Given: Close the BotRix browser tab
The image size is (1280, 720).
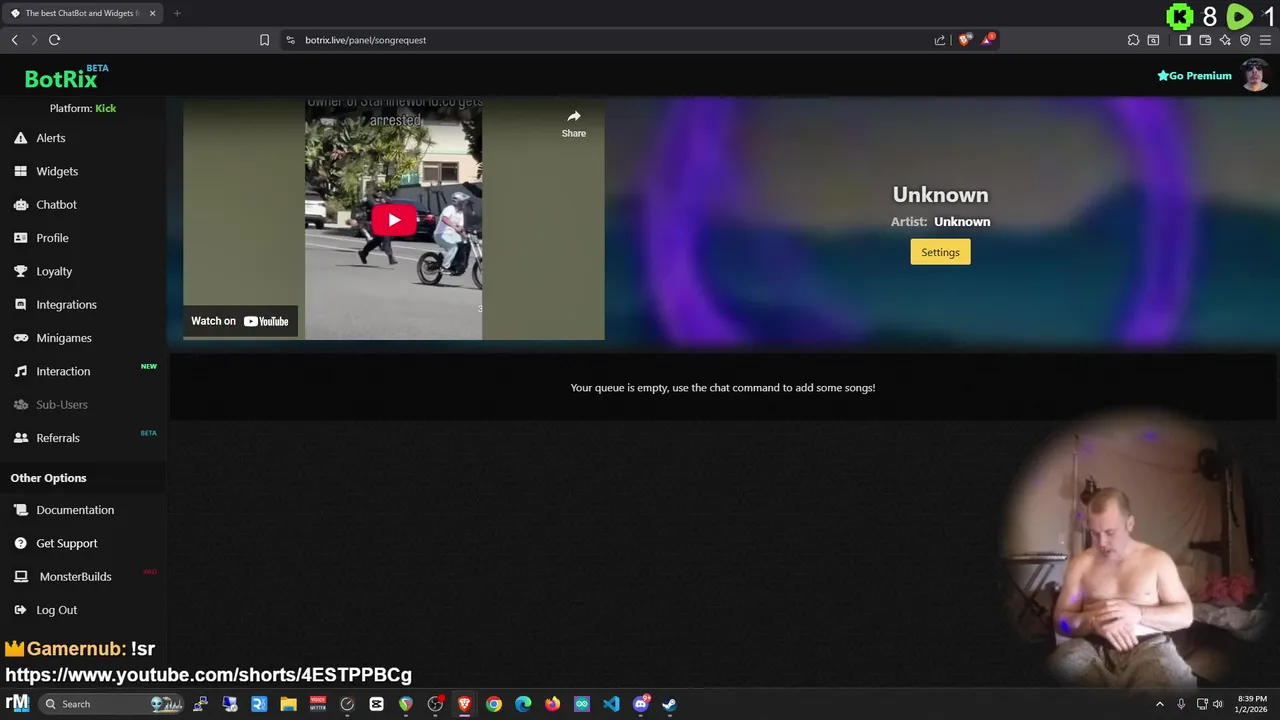Looking at the screenshot, I should click(152, 13).
